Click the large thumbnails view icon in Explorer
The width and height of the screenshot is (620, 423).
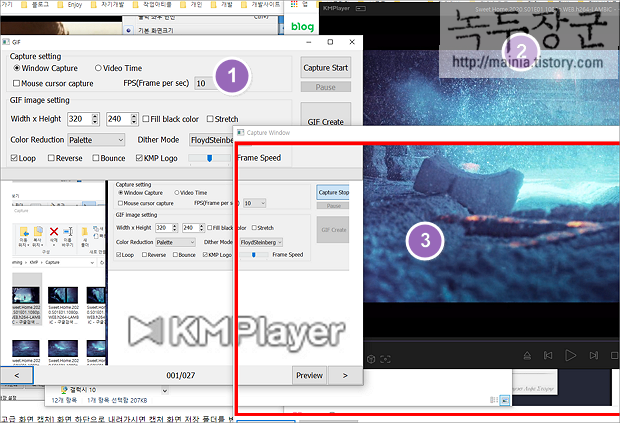click(x=505, y=400)
